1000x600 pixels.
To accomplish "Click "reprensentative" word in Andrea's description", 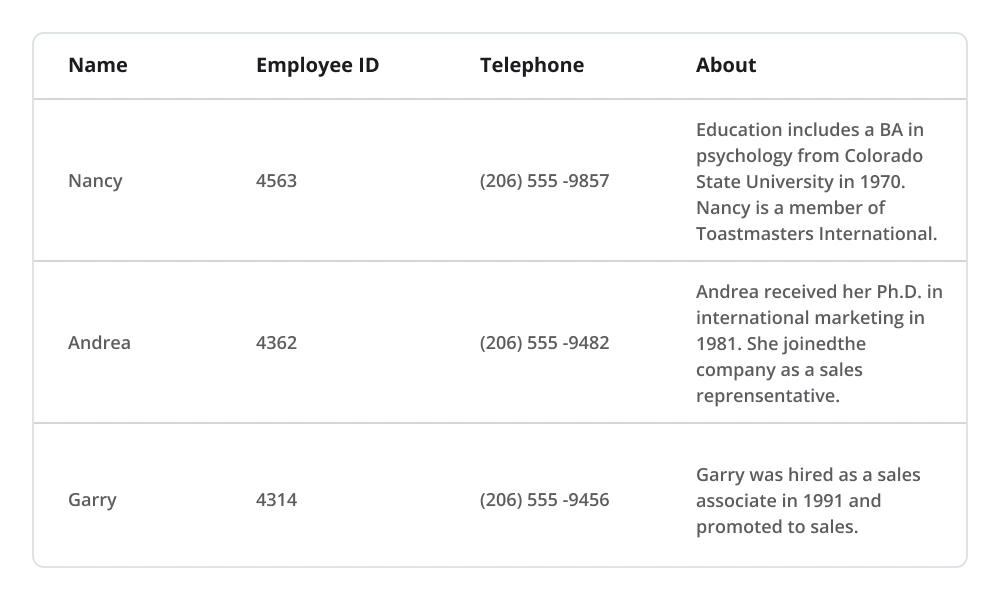I will tap(766, 396).
